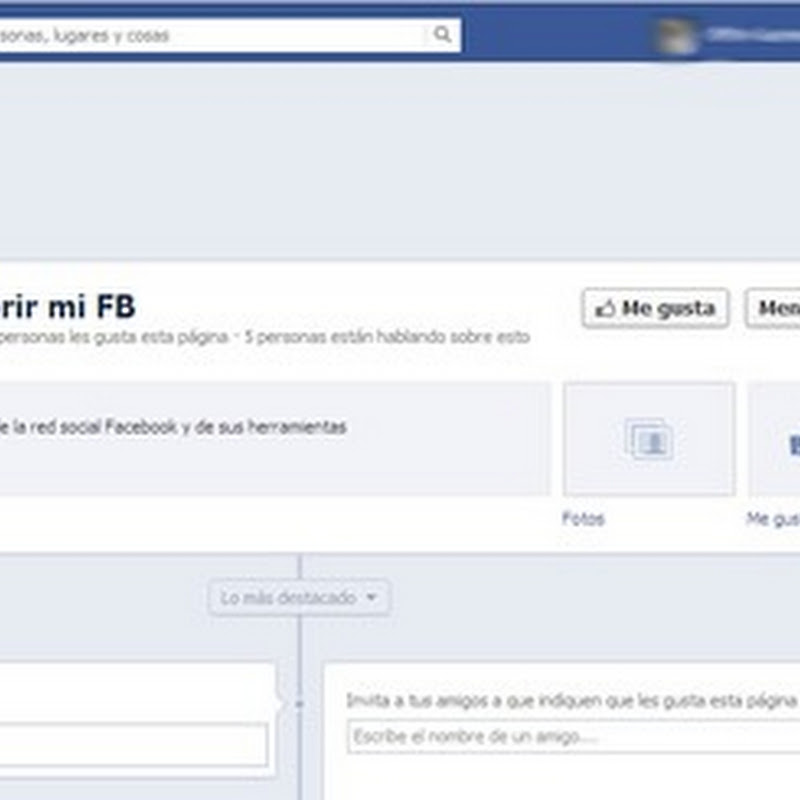This screenshot has height=800, width=800.
Task: Click the photos icon inside Fotos box
Action: 649,439
